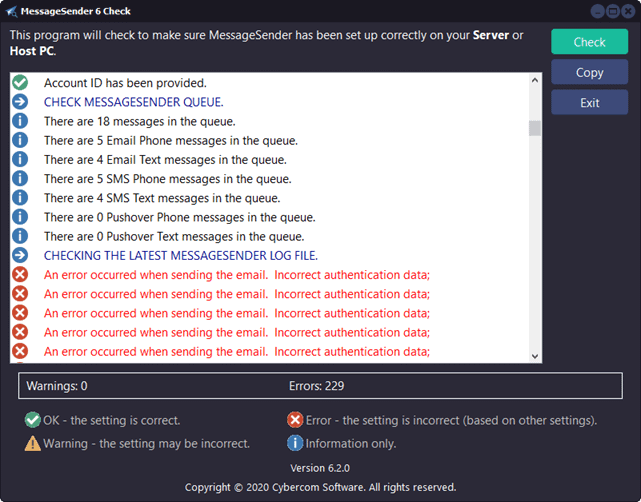The image size is (641, 502).
Task: Click info icon beside 0 Pushover Text messages
Action: click(x=20, y=236)
